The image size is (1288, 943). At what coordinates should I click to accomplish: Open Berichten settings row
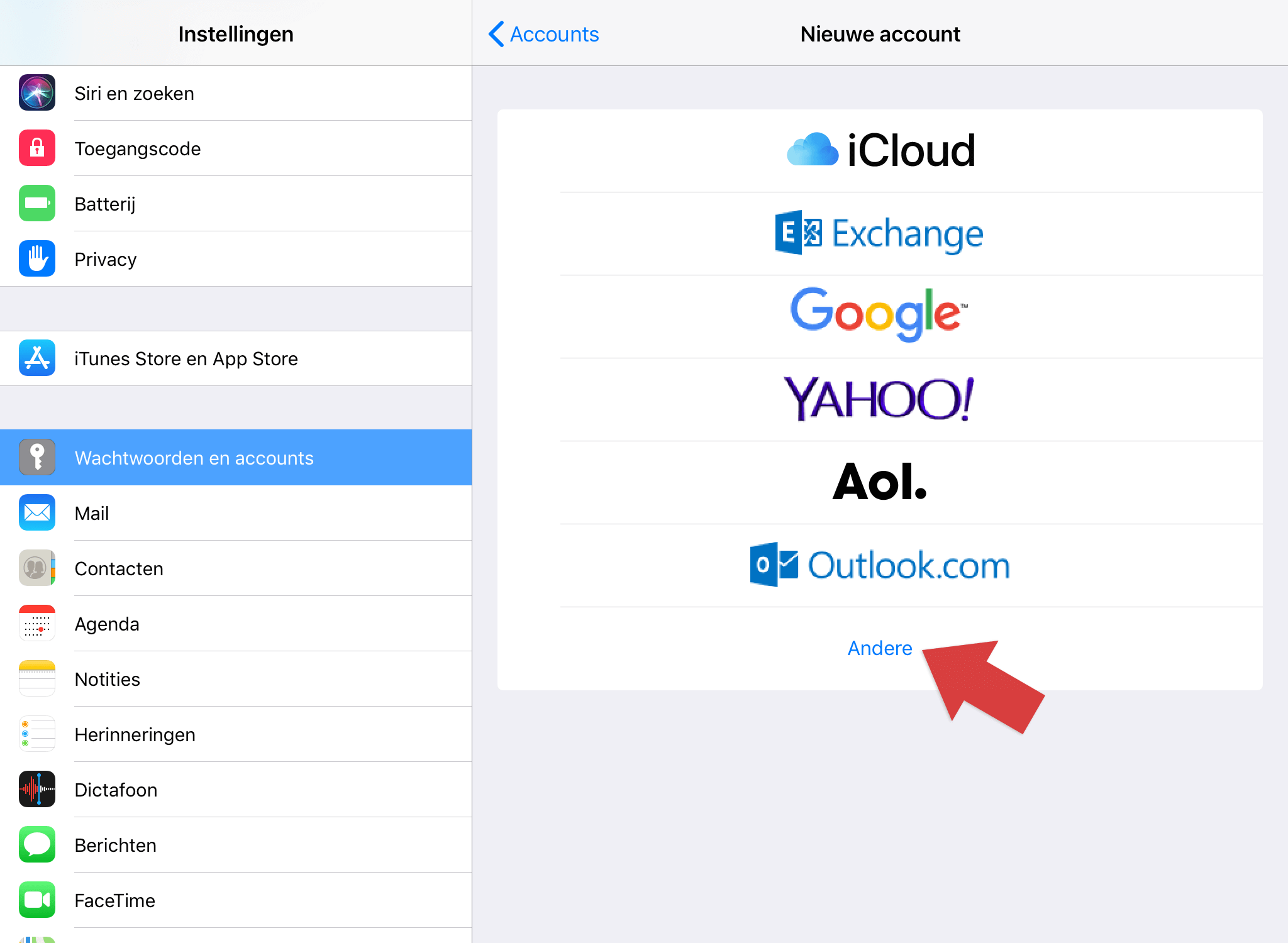(x=236, y=845)
